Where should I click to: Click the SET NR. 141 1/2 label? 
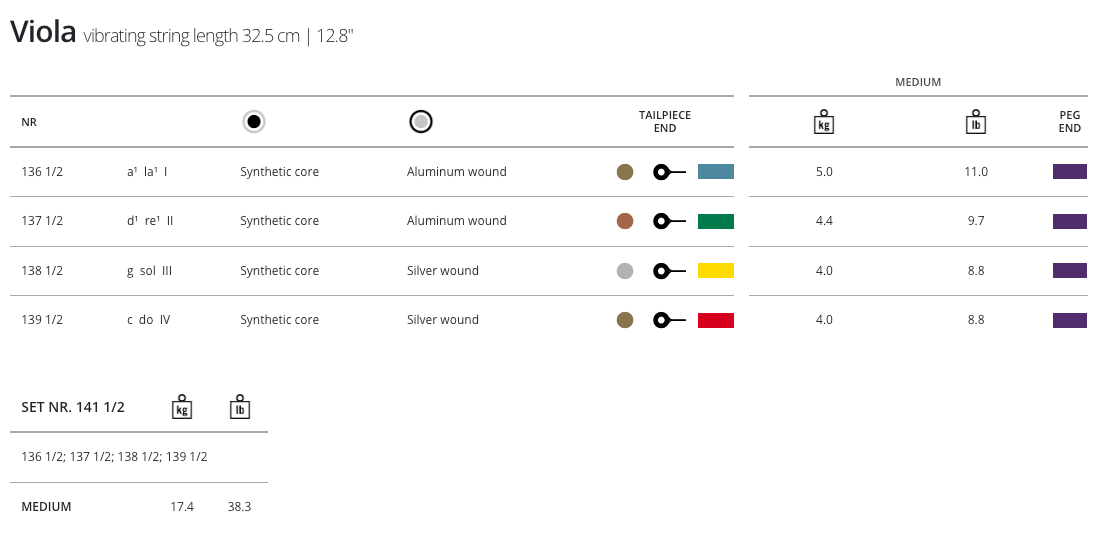73,407
